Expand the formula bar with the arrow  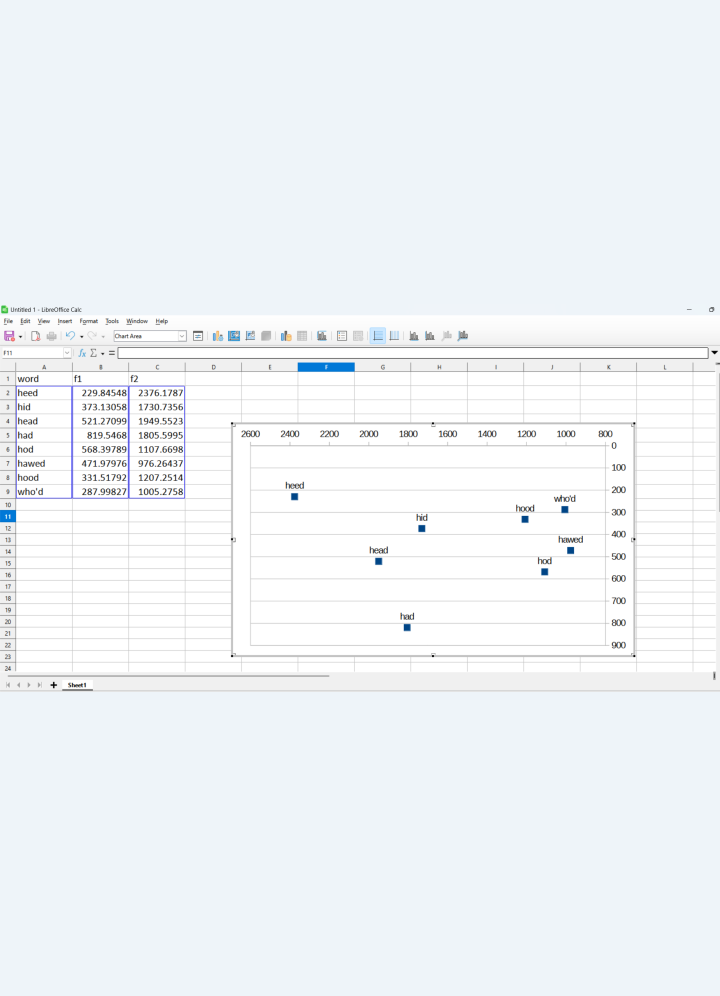(714, 353)
